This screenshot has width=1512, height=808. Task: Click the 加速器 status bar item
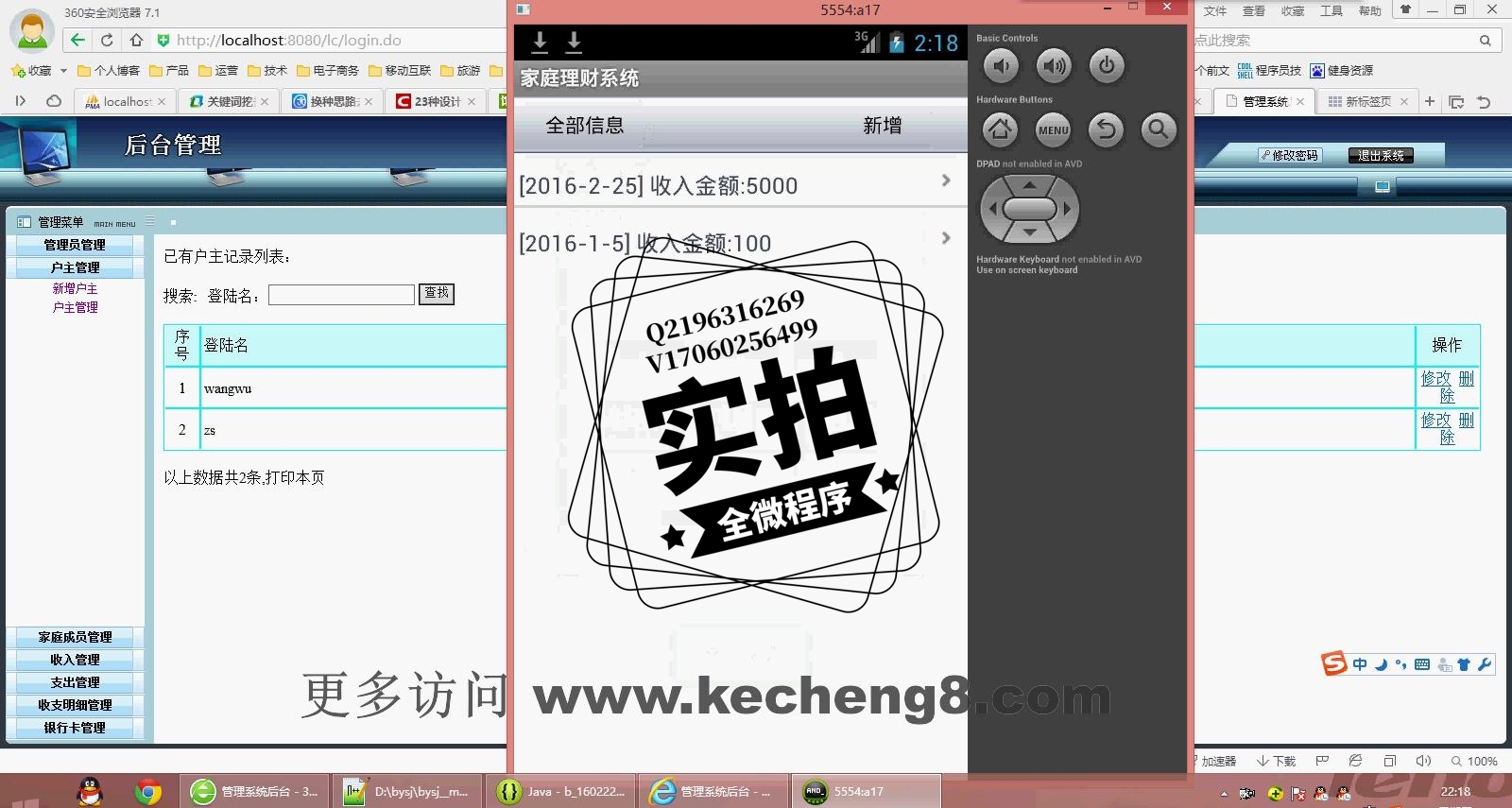click(1218, 761)
